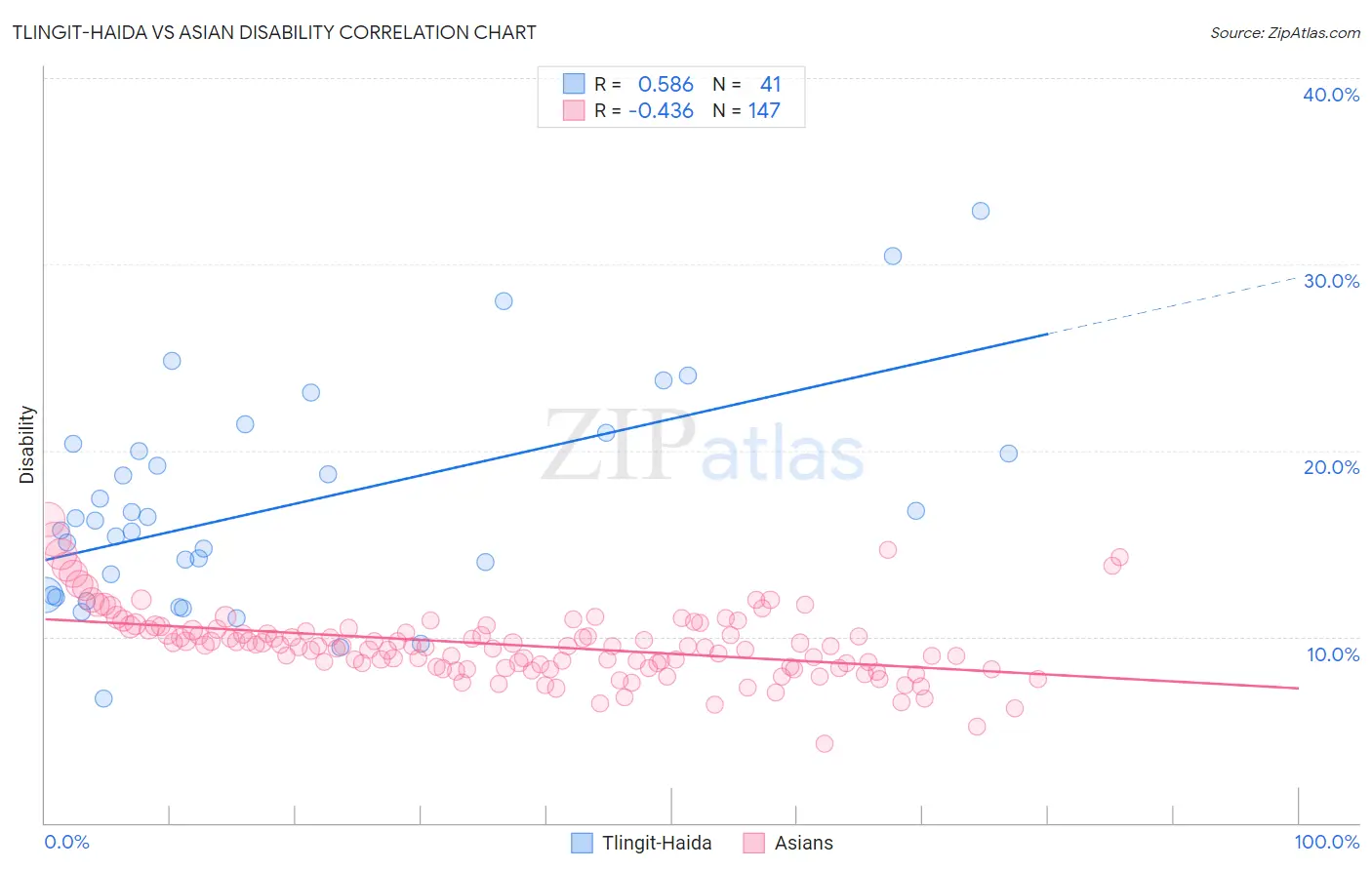Select the Tlingit-Haida legend label
Screen dimensions: 1372x870
(x=657, y=843)
